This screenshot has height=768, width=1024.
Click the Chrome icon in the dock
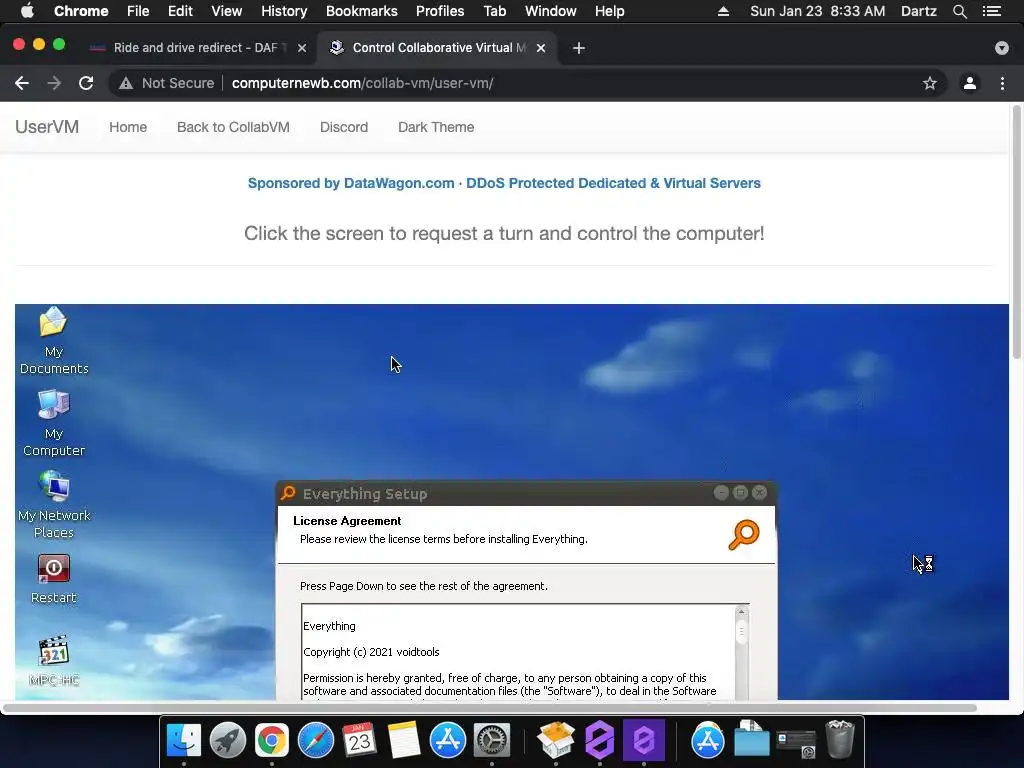click(x=272, y=740)
